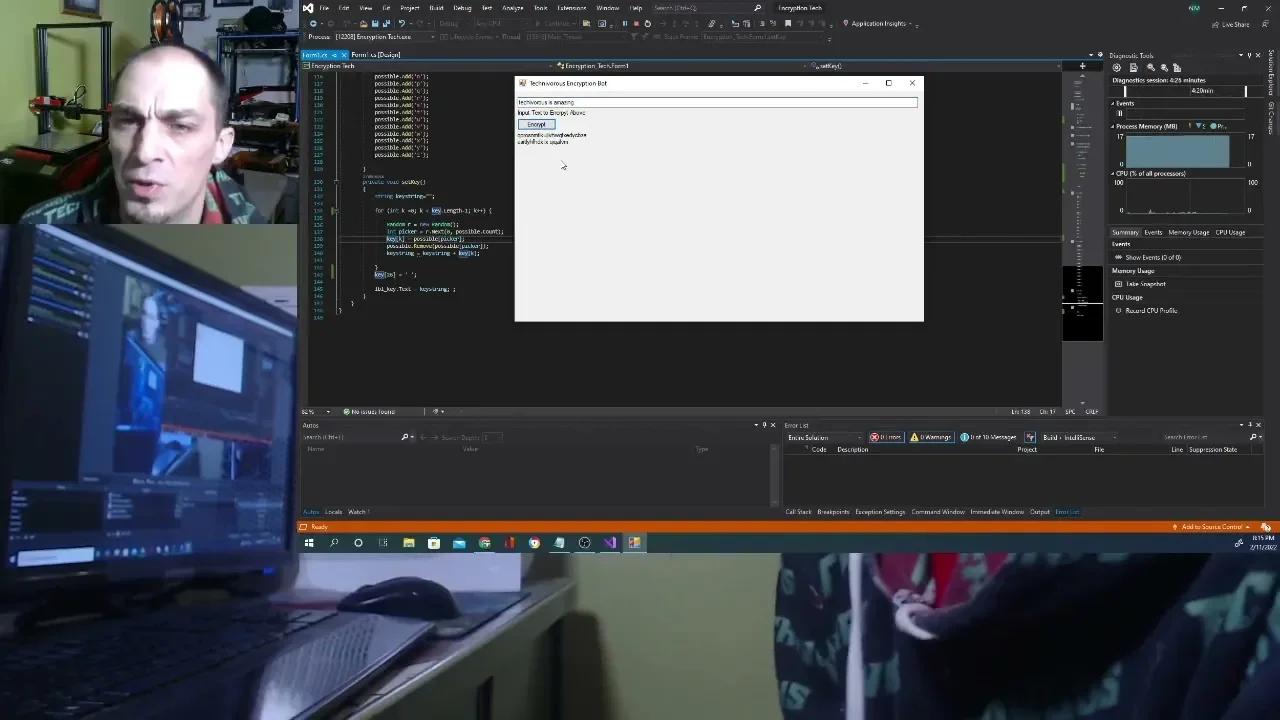Click Show Events (0 of 0)
Viewport: 1280px width, 720px height.
pos(1153,257)
